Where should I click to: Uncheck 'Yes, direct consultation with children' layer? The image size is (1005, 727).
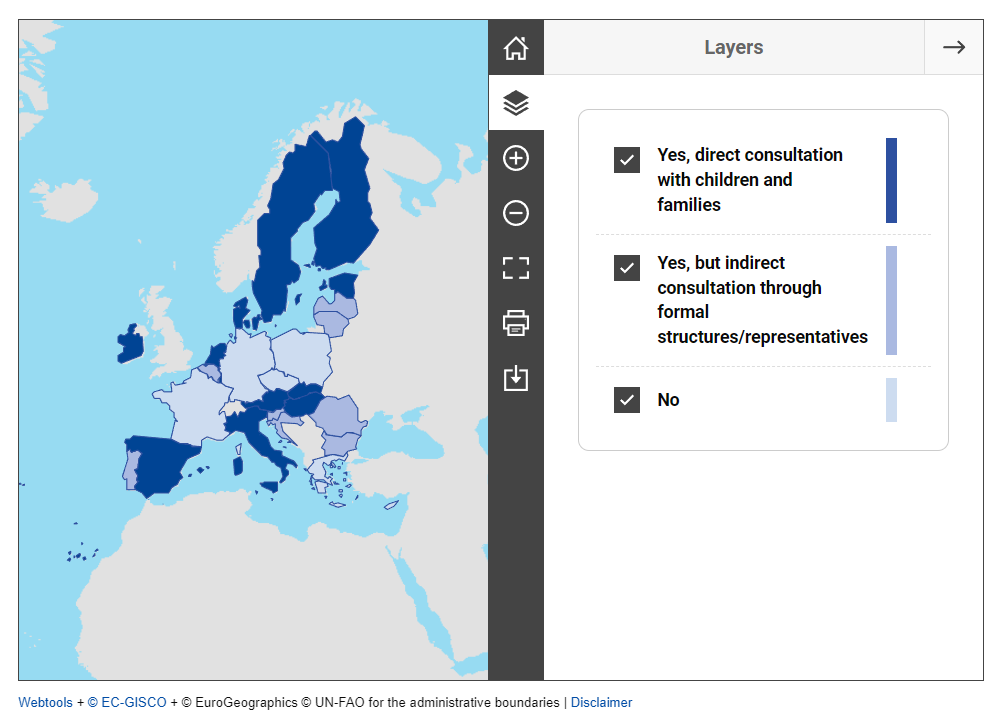[627, 160]
